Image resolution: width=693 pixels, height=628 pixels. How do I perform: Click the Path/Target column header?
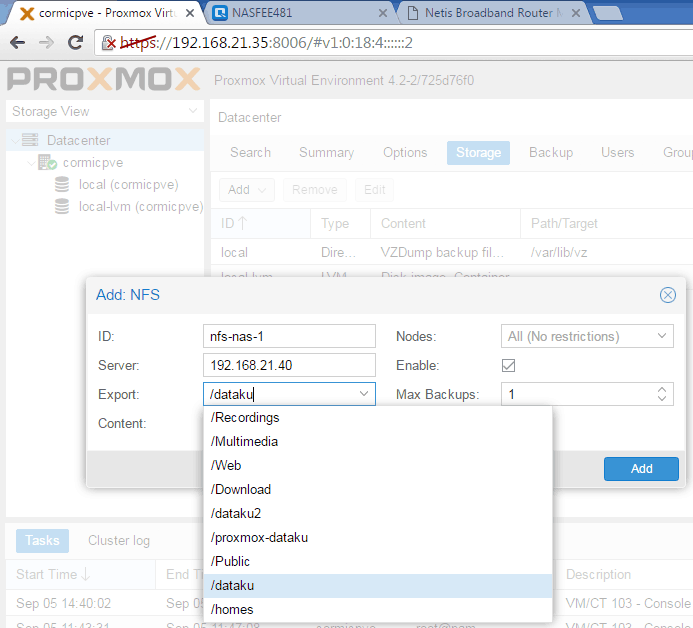click(606, 224)
